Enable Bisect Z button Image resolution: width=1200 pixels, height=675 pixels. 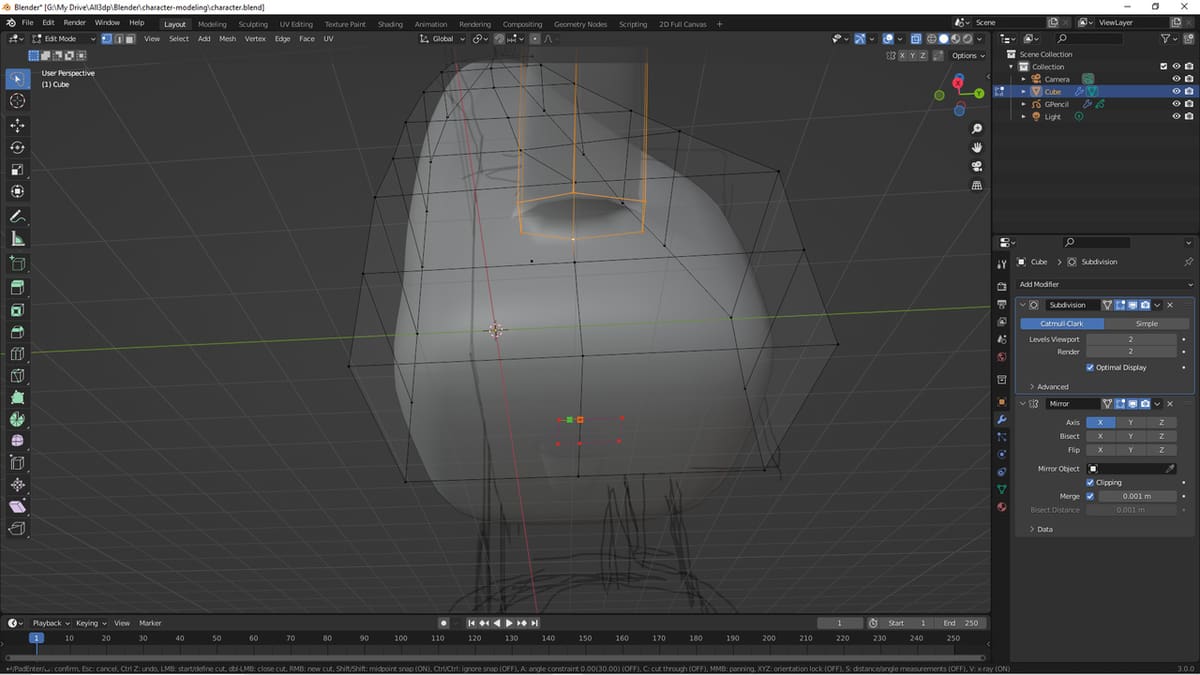[1161, 437]
